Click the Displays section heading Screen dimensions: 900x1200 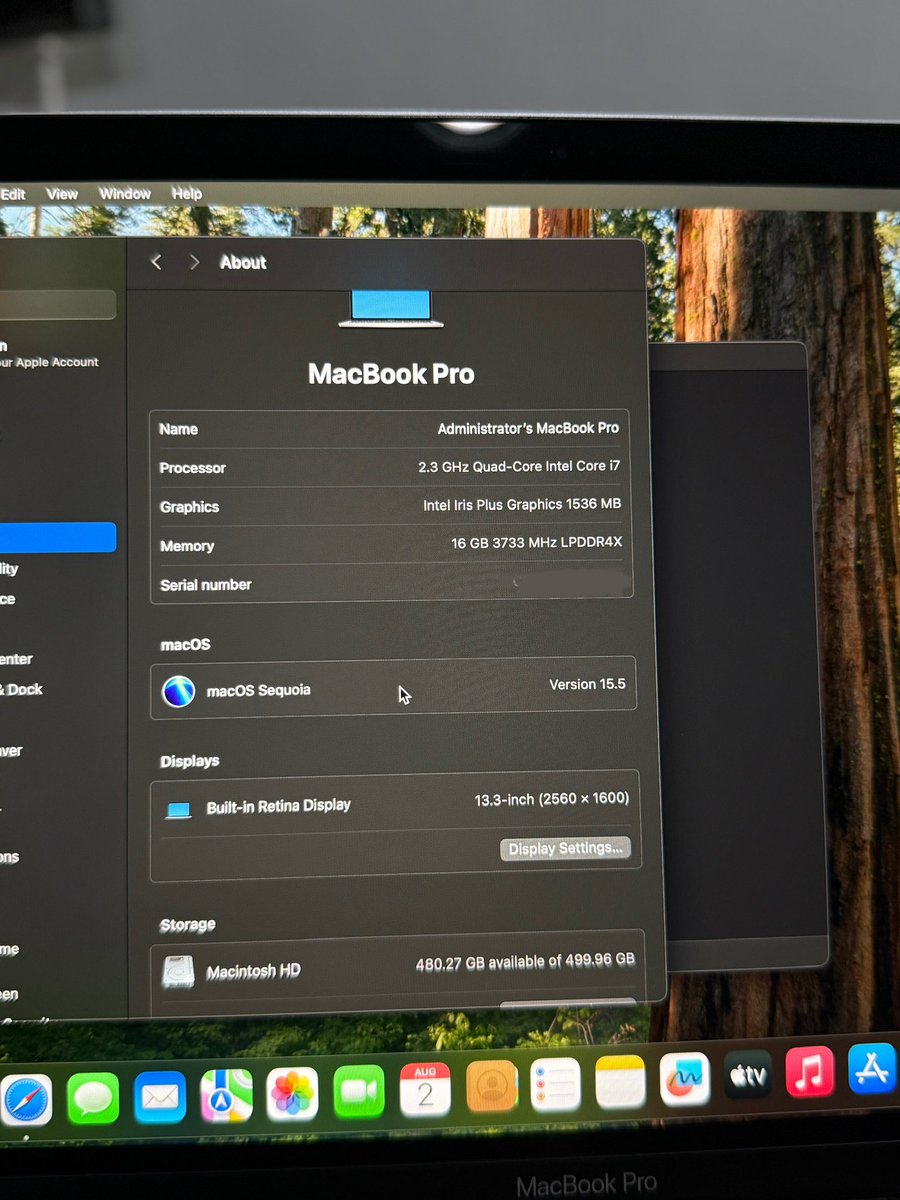point(190,761)
